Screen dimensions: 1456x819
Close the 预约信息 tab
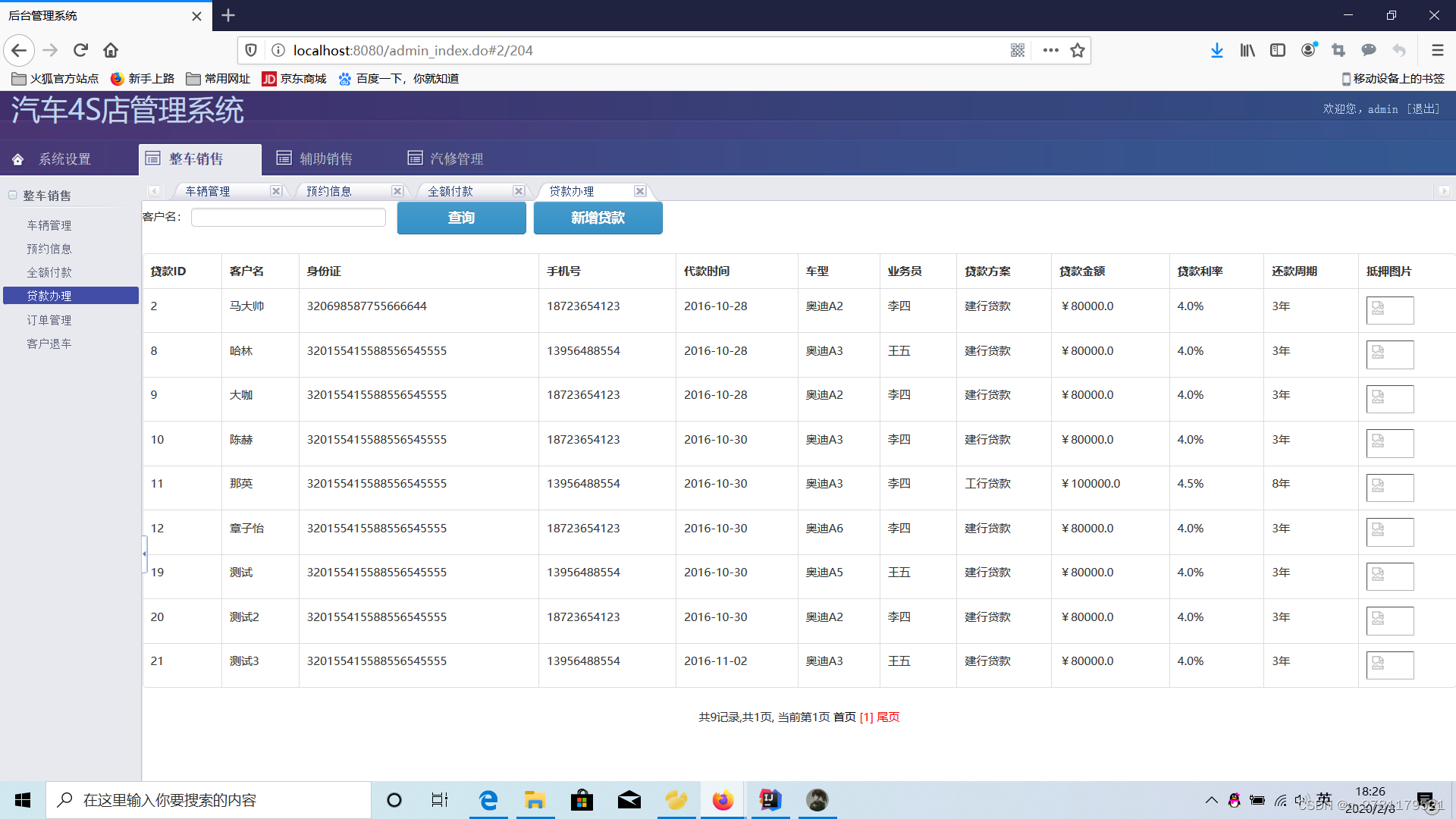coord(397,191)
